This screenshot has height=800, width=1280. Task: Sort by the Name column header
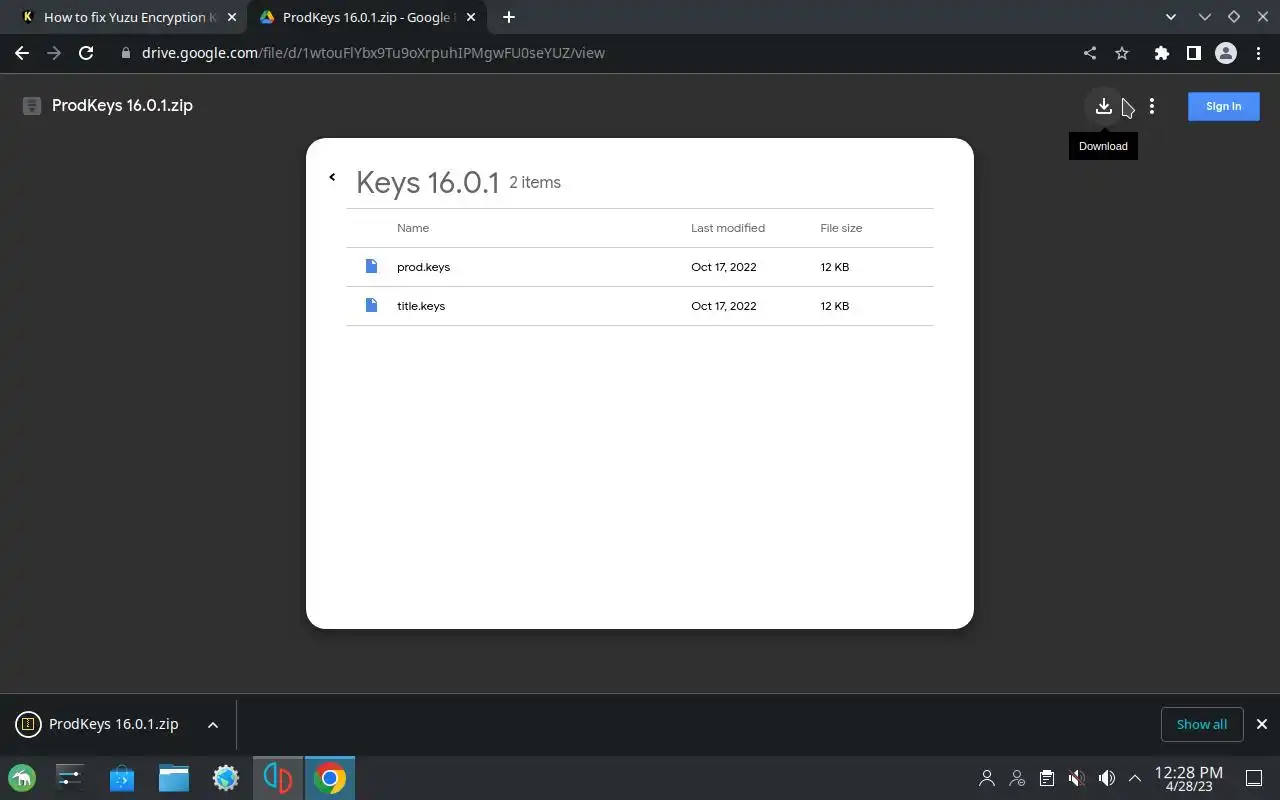413,228
